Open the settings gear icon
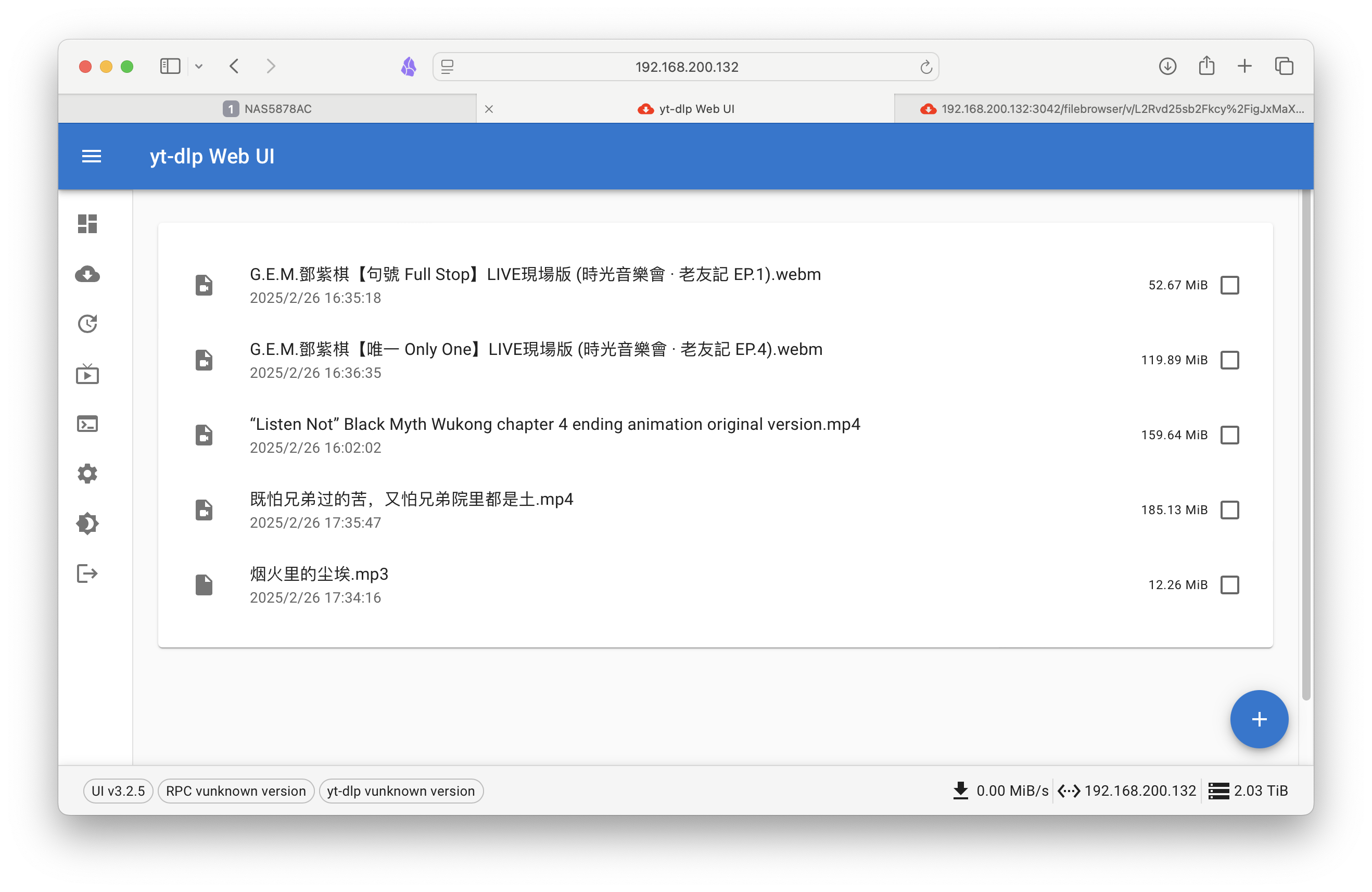This screenshot has height=892, width=1372. pos(87,474)
